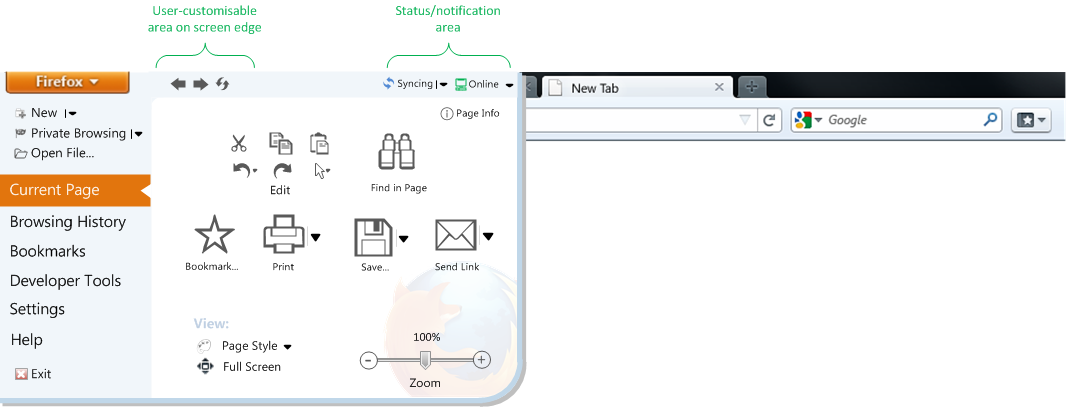Click New in Firefox menu
This screenshot has height=411, width=1067.
pyautogui.click(x=37, y=113)
